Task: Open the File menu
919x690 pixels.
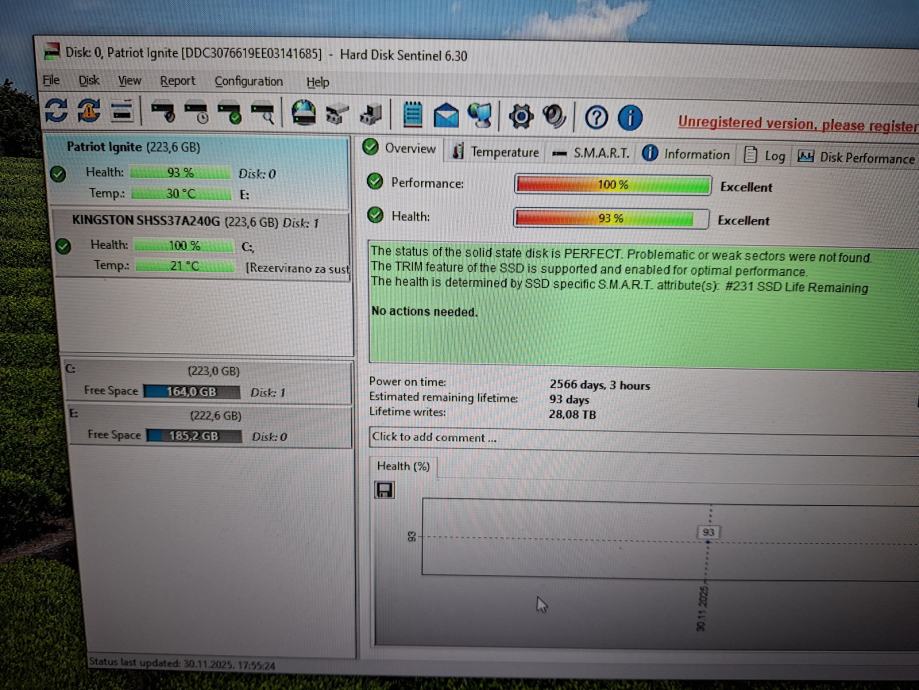Action: click(x=51, y=80)
